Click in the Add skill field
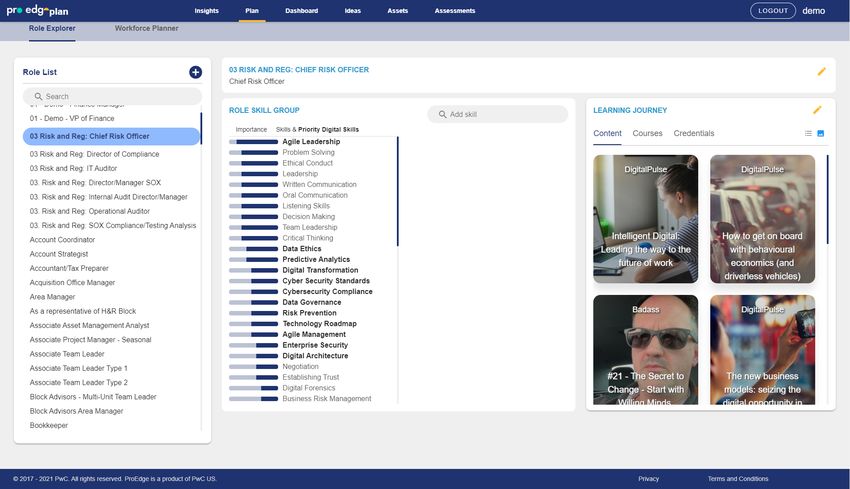Viewport: 850px width, 489px height. [x=498, y=114]
